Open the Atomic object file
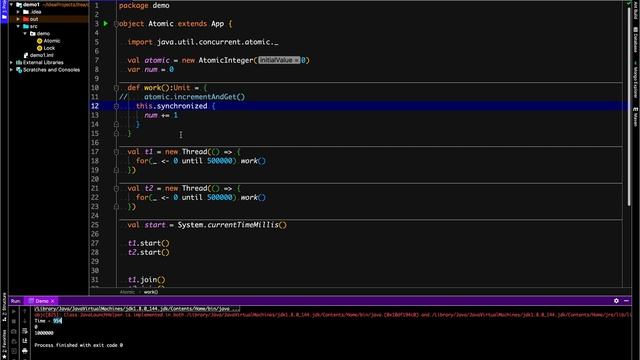The image size is (640, 360). point(49,41)
